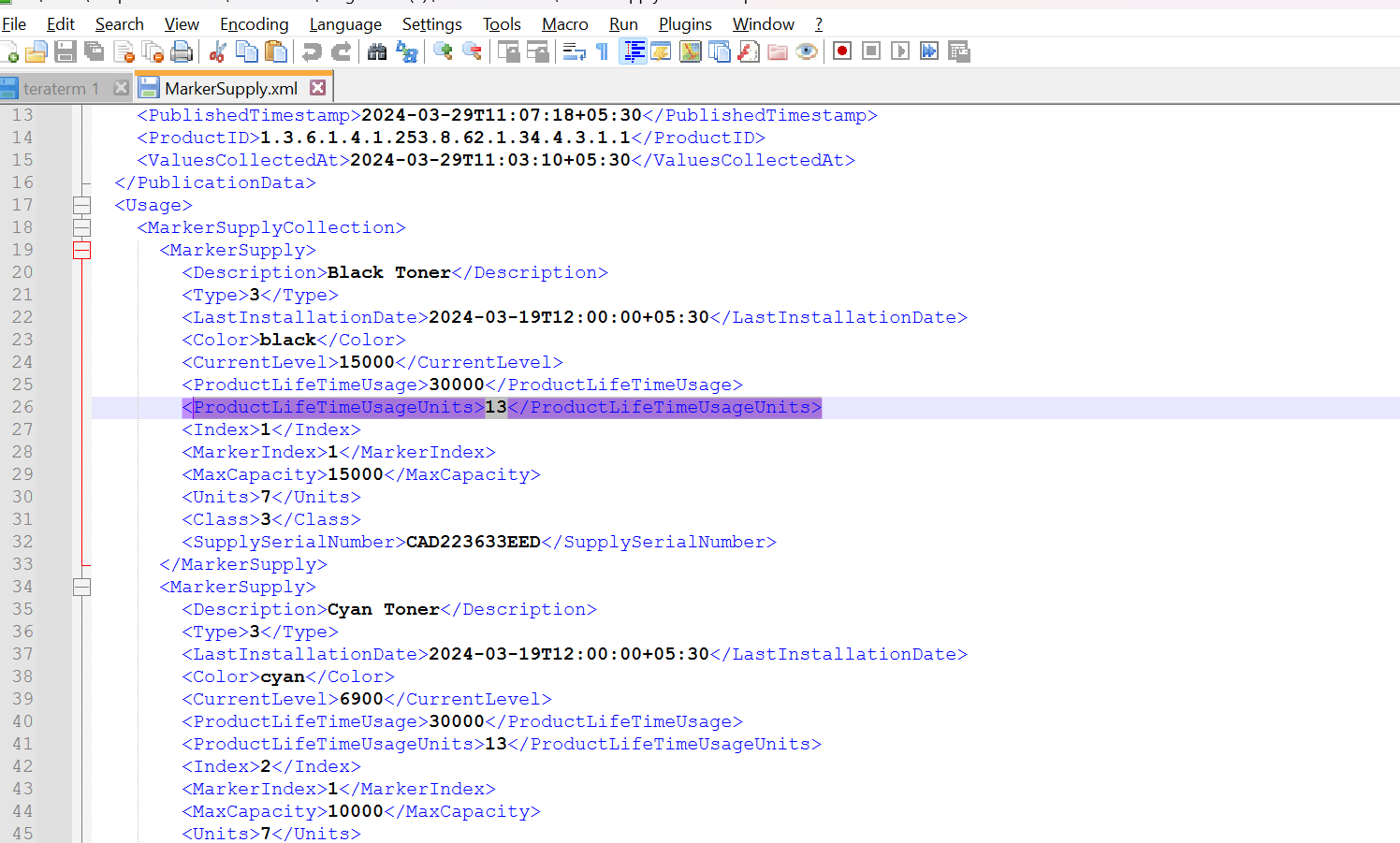Click the Redo arrow icon
Screen dimensions: 1400x843
click(x=342, y=51)
